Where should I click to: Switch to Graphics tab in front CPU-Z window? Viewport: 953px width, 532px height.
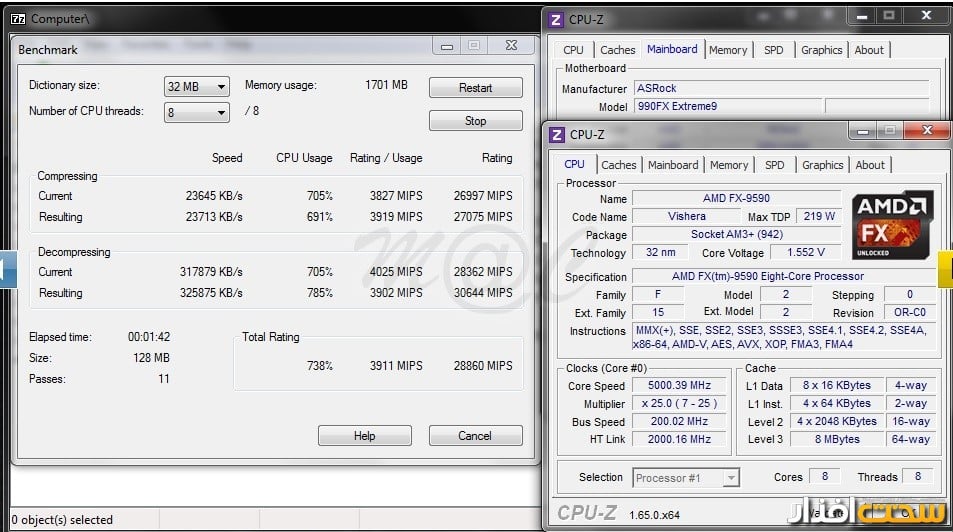(822, 165)
